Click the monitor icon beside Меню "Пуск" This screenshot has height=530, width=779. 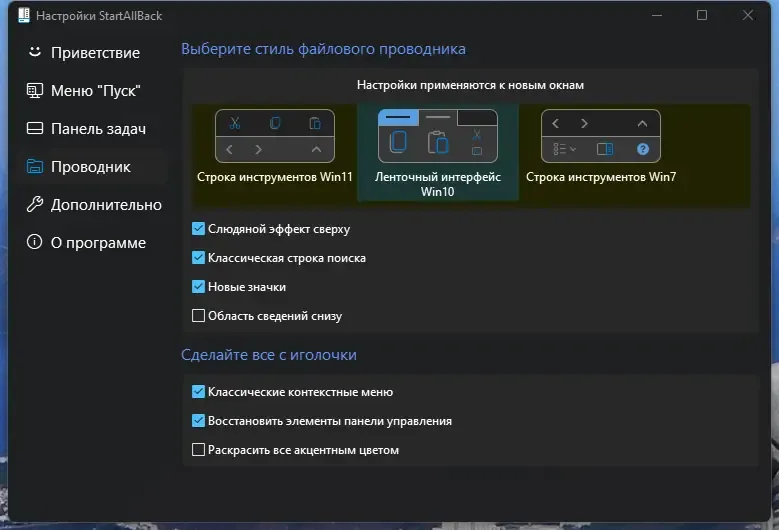(x=34, y=90)
